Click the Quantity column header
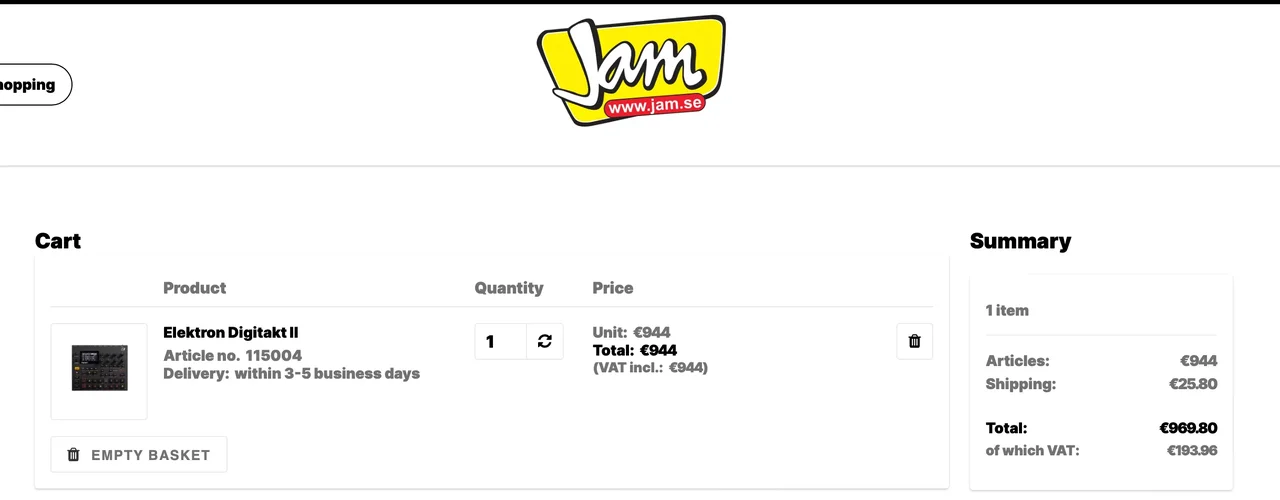 pyautogui.click(x=509, y=288)
